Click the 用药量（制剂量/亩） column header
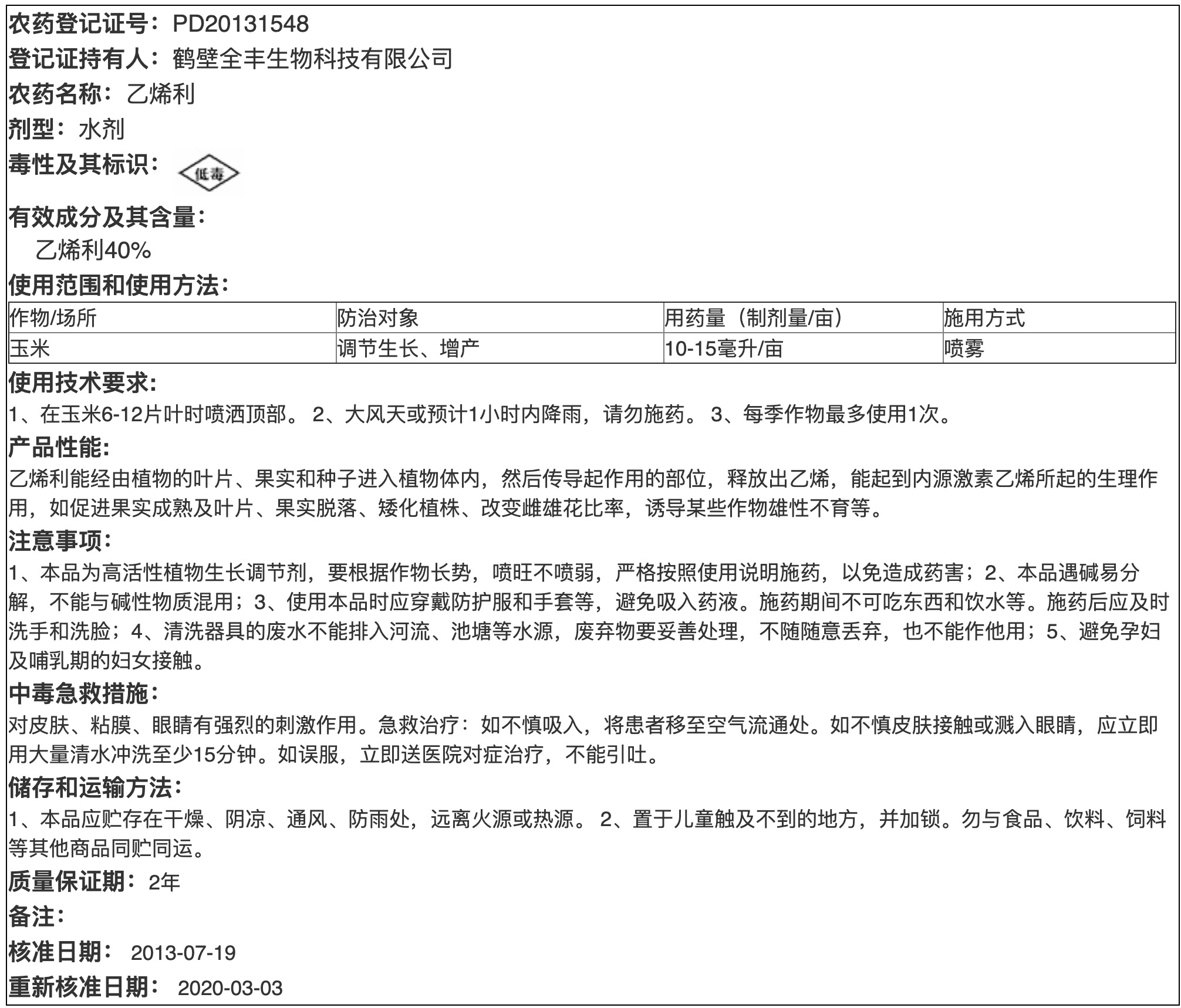Image resolution: width=1181 pixels, height=1008 pixels. click(754, 318)
